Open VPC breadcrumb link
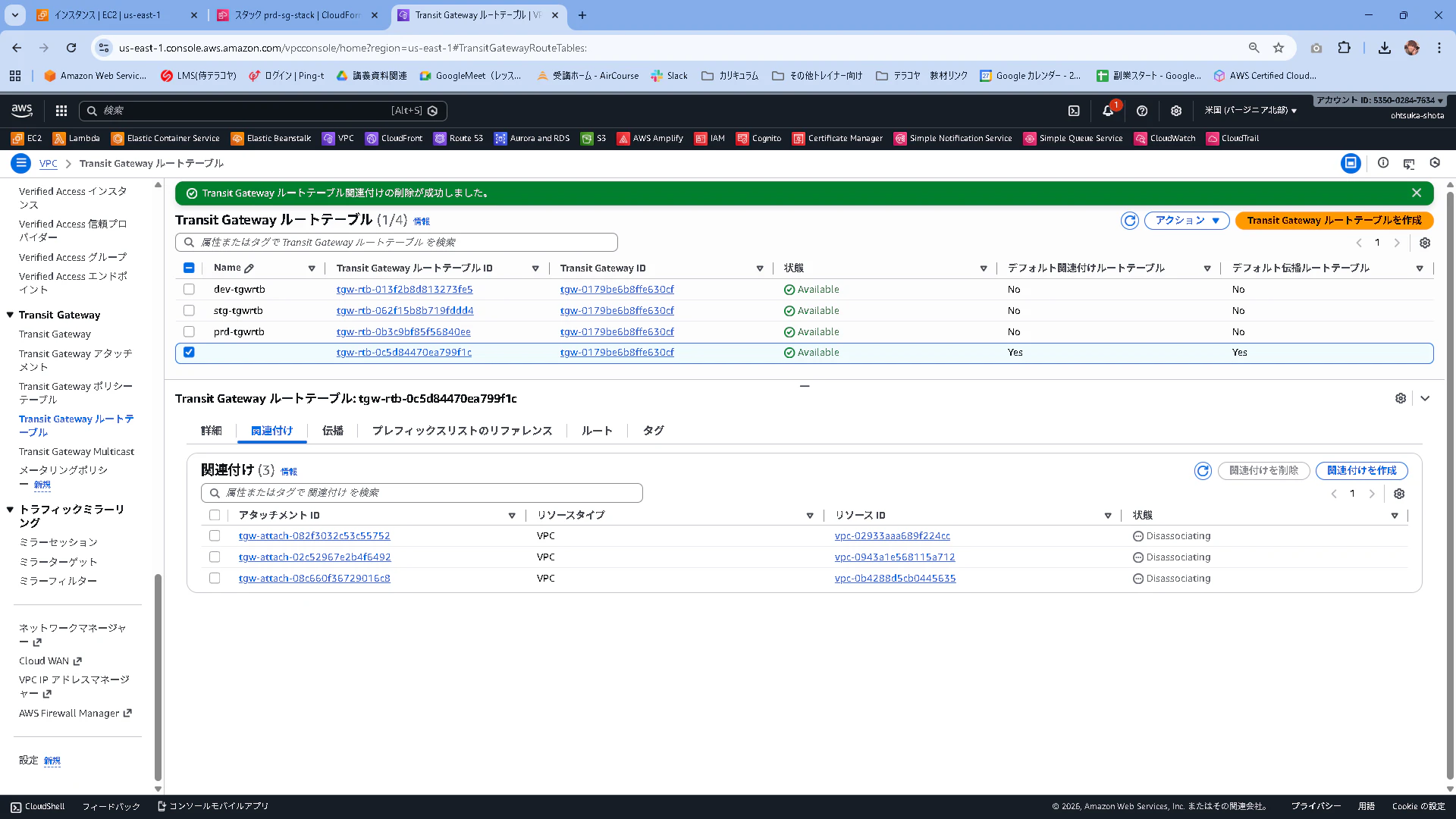 coord(48,163)
